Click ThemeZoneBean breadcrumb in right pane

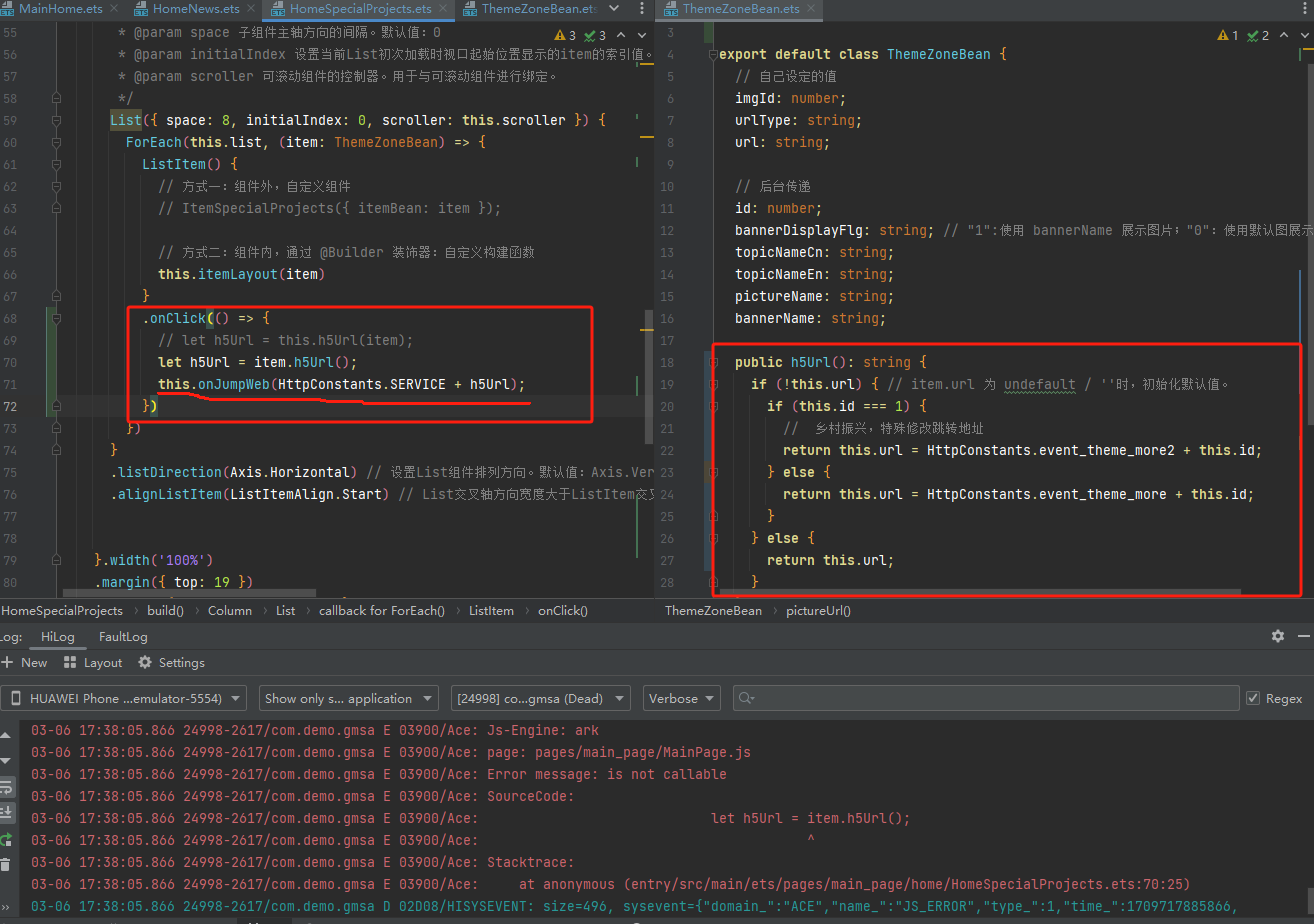pos(713,610)
